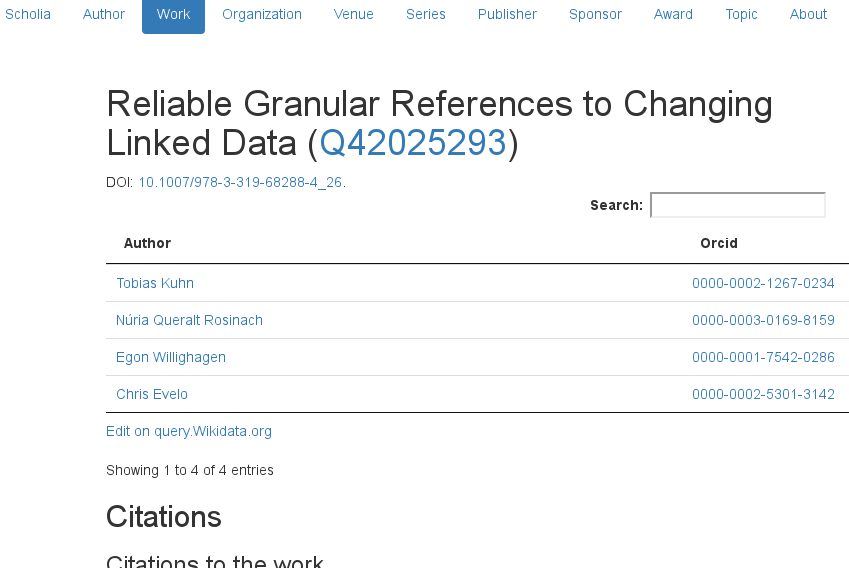The height and width of the screenshot is (568, 849).
Task: Open the Topic tab
Action: 741,14
